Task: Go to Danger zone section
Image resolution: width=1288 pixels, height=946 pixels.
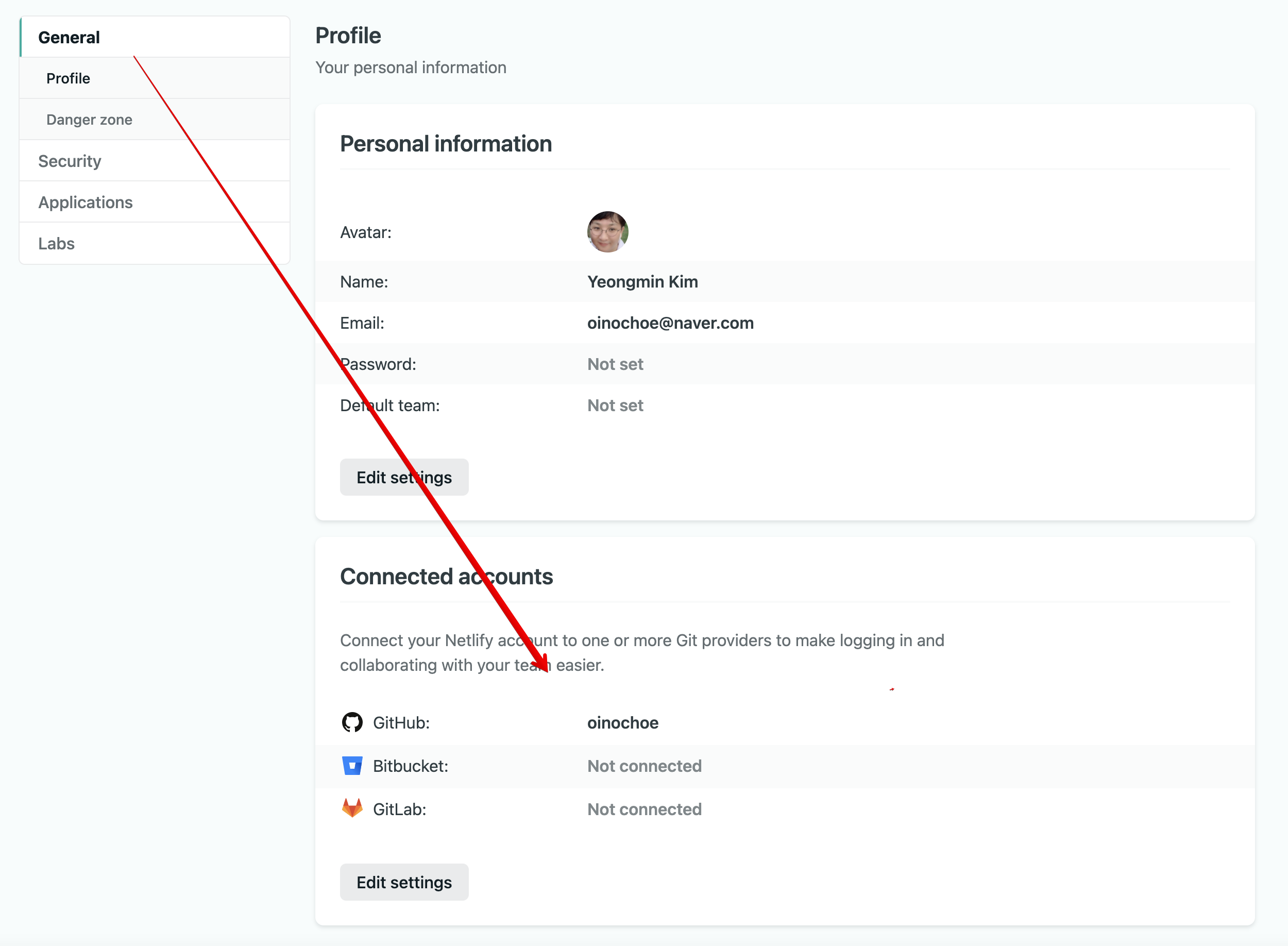Action: (89, 120)
